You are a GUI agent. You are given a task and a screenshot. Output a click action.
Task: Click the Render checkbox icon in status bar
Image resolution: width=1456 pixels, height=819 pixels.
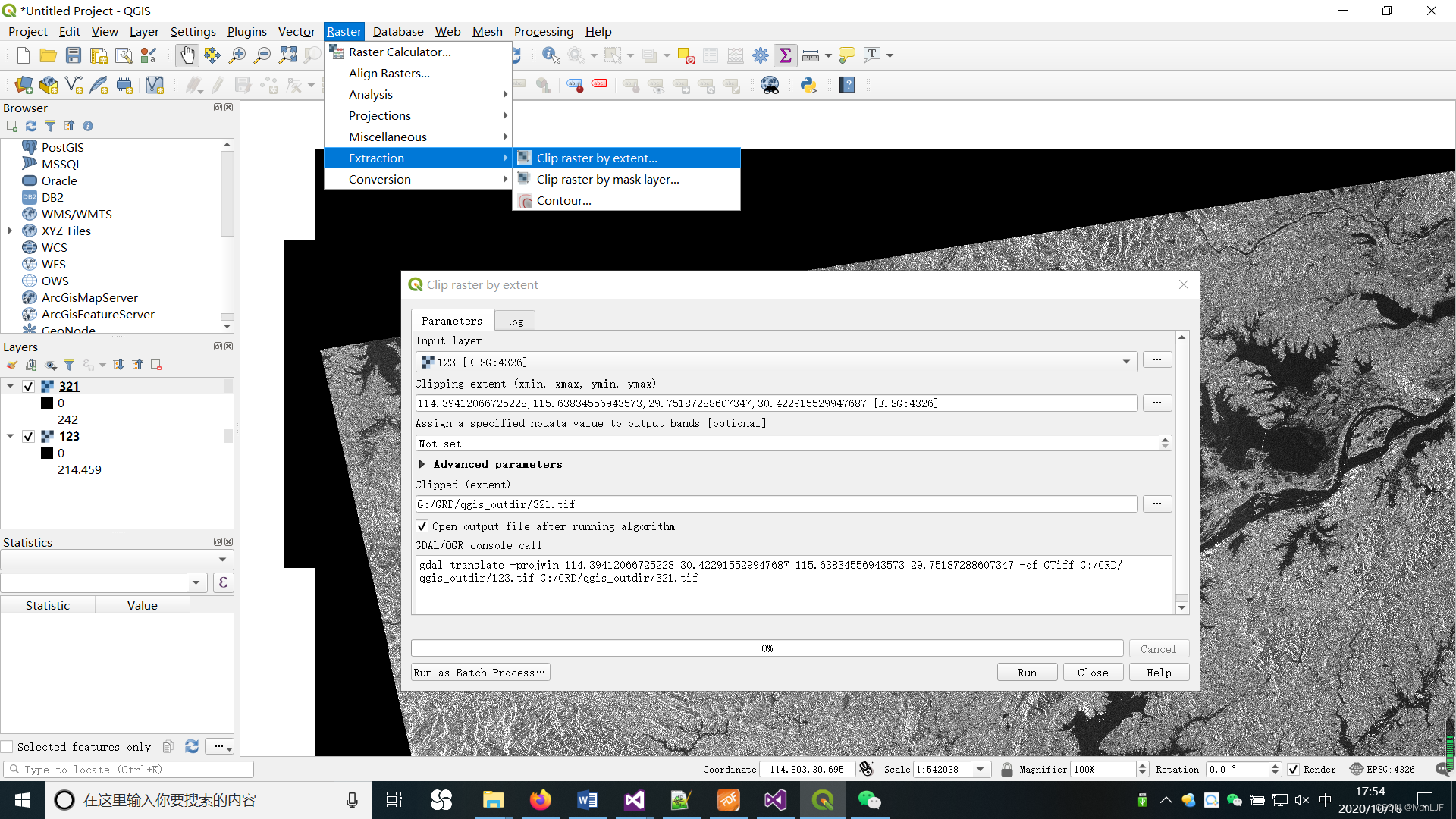coord(1294,769)
